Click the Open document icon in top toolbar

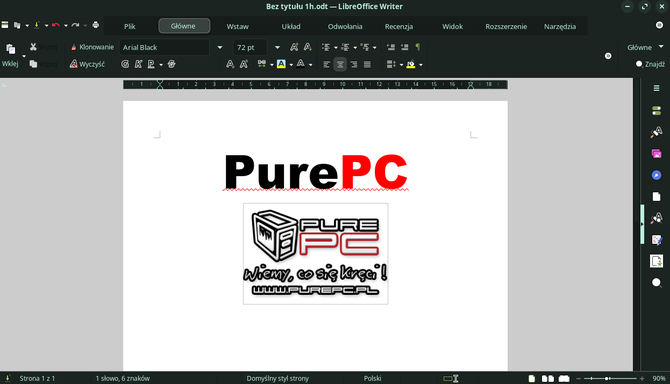point(17,25)
